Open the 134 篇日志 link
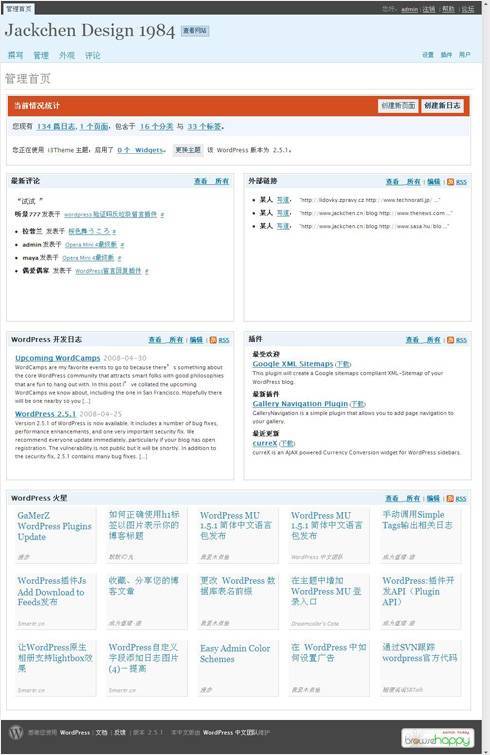This screenshot has width=490, height=755. [x=56, y=127]
